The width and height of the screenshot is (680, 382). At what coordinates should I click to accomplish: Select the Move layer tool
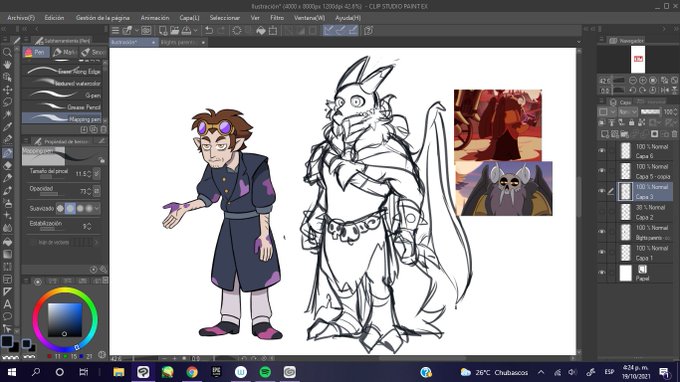point(7,90)
